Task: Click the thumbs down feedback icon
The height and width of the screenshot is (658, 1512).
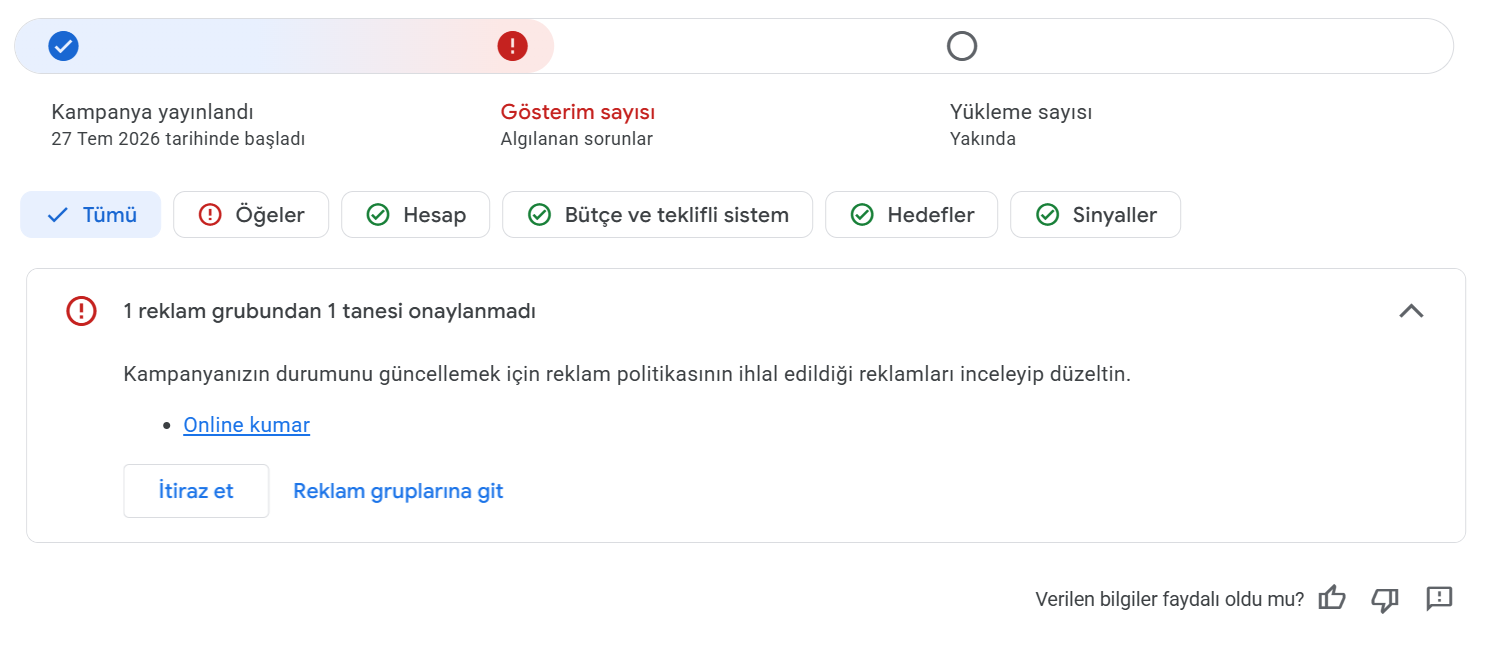Action: [x=1385, y=599]
